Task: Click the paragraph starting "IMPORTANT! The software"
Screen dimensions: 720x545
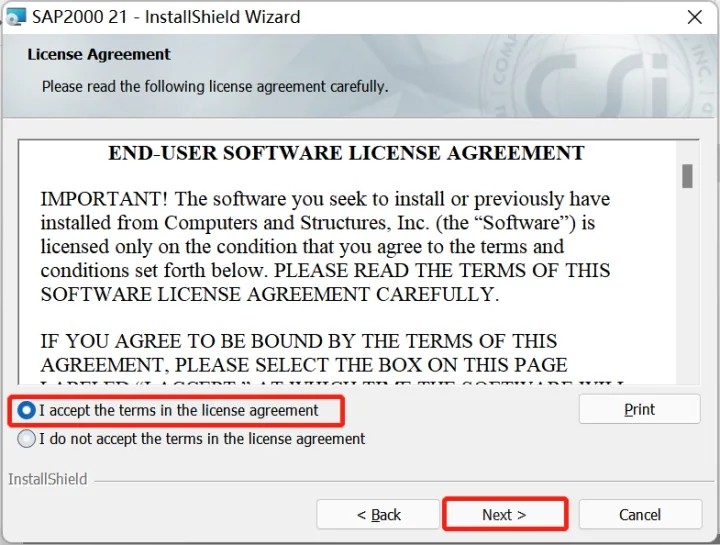Action: 325,246
